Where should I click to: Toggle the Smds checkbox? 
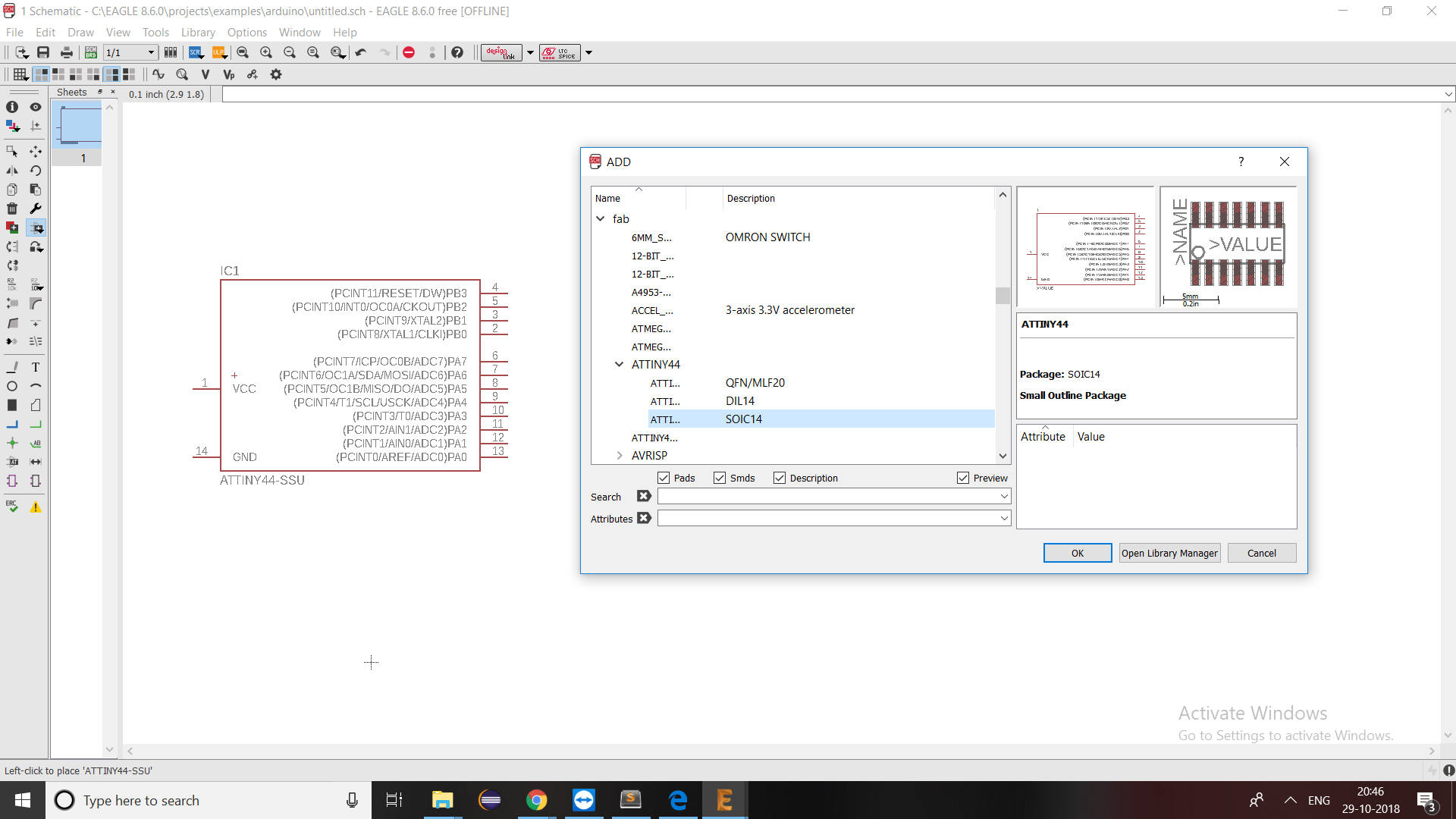[720, 478]
